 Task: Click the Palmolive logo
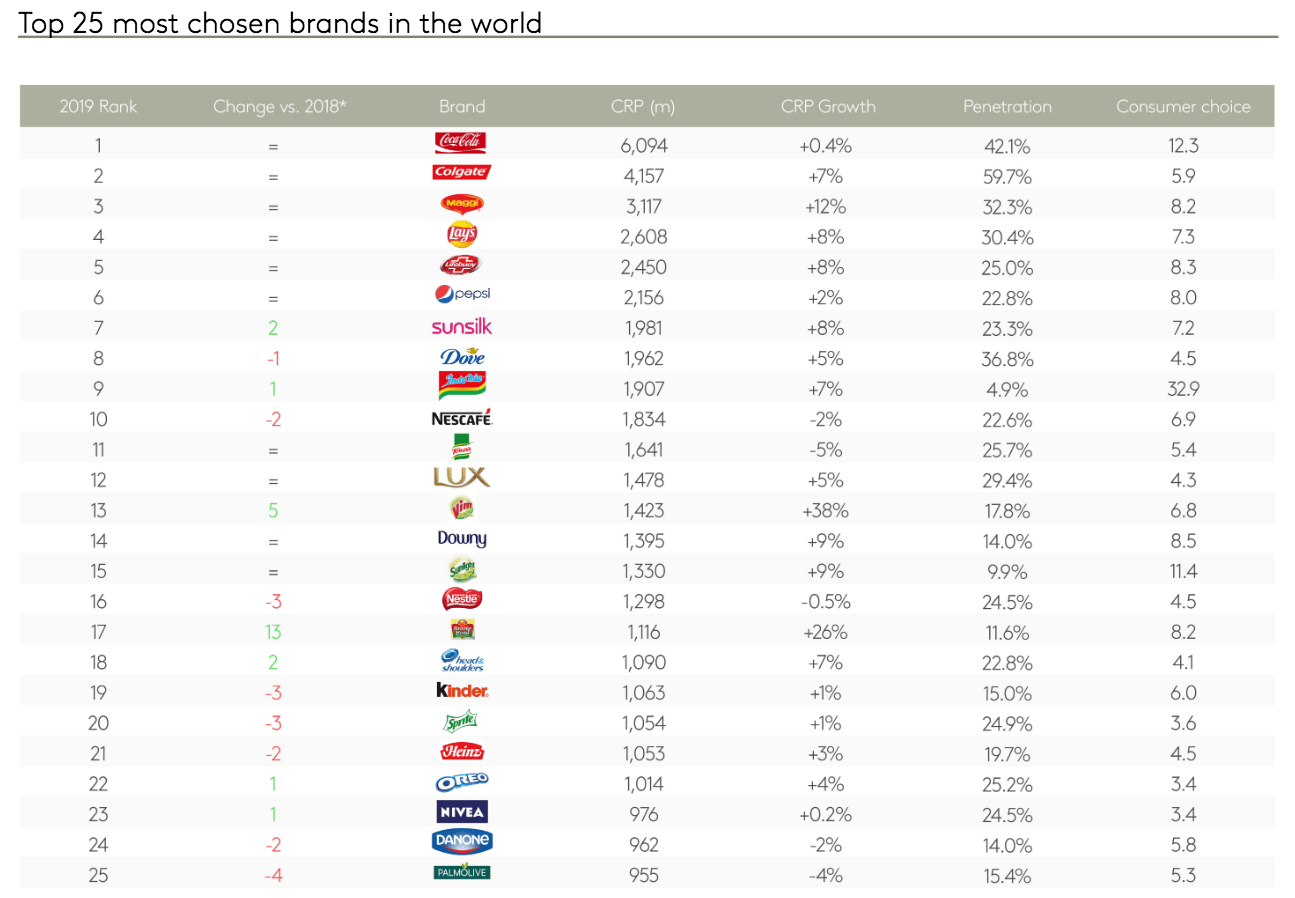coord(462,872)
